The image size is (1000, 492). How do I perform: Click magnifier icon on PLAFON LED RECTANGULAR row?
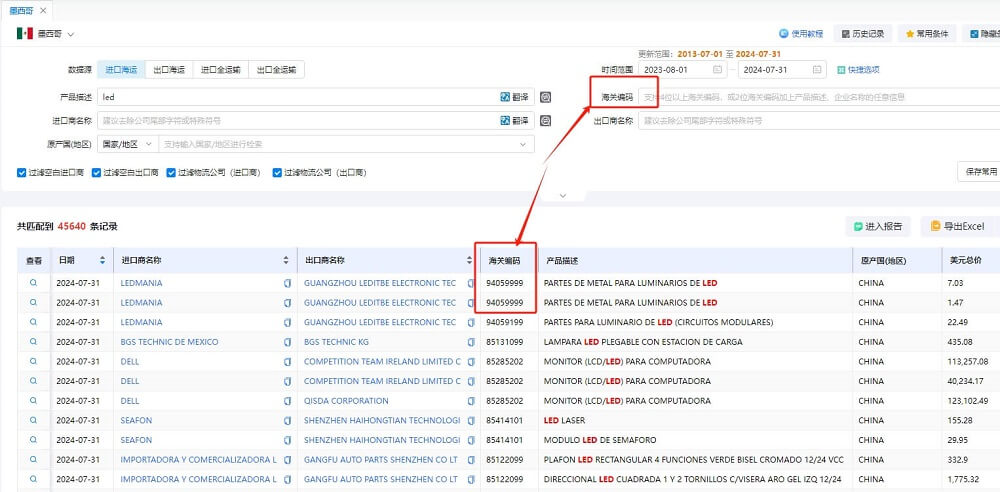click(33, 459)
